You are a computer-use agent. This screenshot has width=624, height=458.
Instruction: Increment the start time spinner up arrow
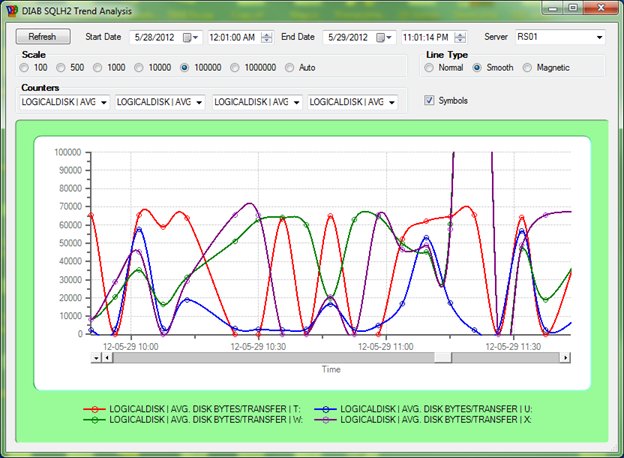click(x=267, y=35)
